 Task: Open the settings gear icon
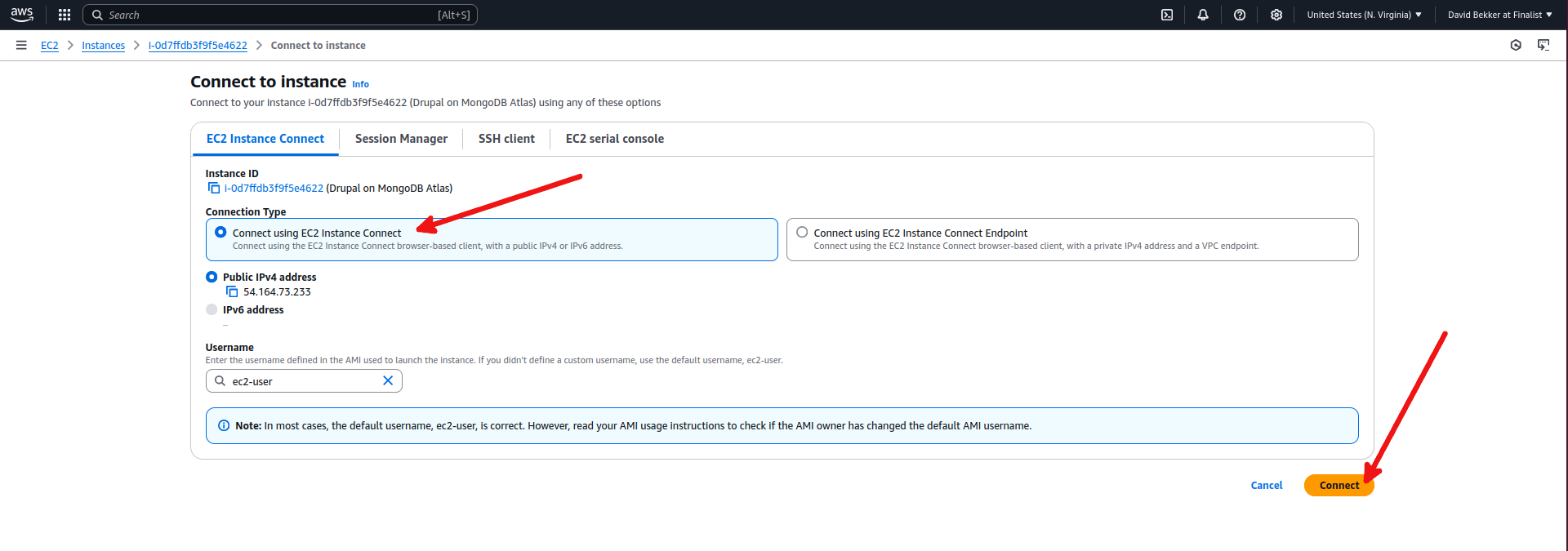[x=1276, y=15]
